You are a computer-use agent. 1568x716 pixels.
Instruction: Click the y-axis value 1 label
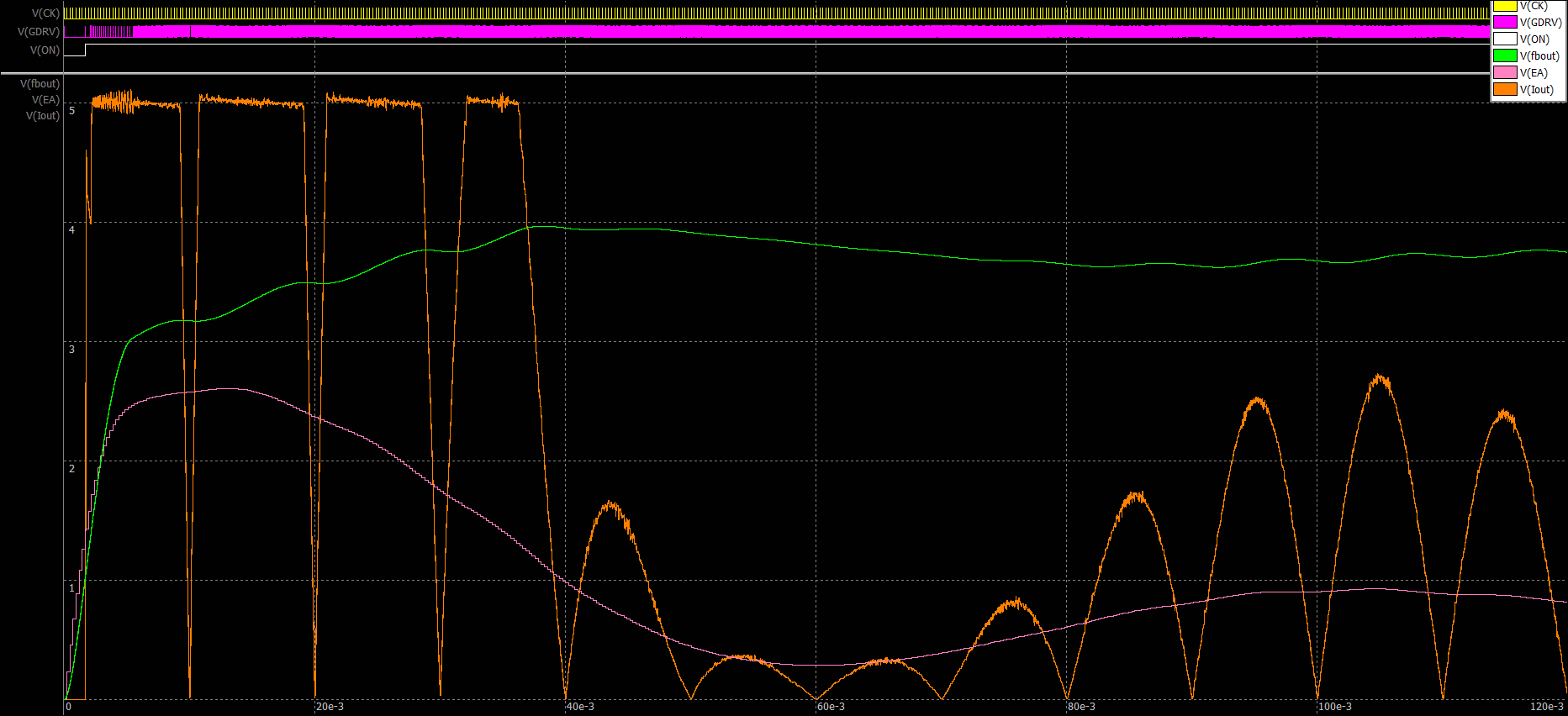71,588
